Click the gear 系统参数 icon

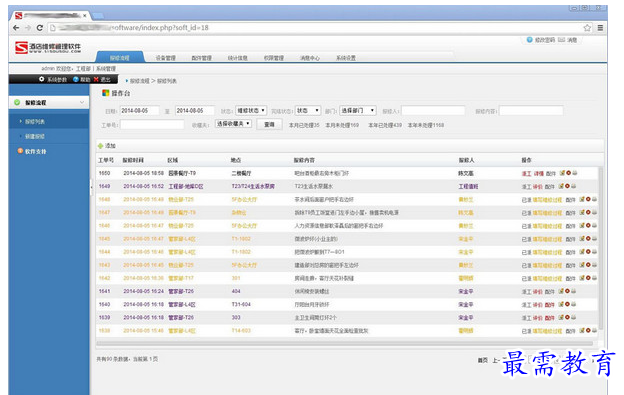(x=41, y=79)
